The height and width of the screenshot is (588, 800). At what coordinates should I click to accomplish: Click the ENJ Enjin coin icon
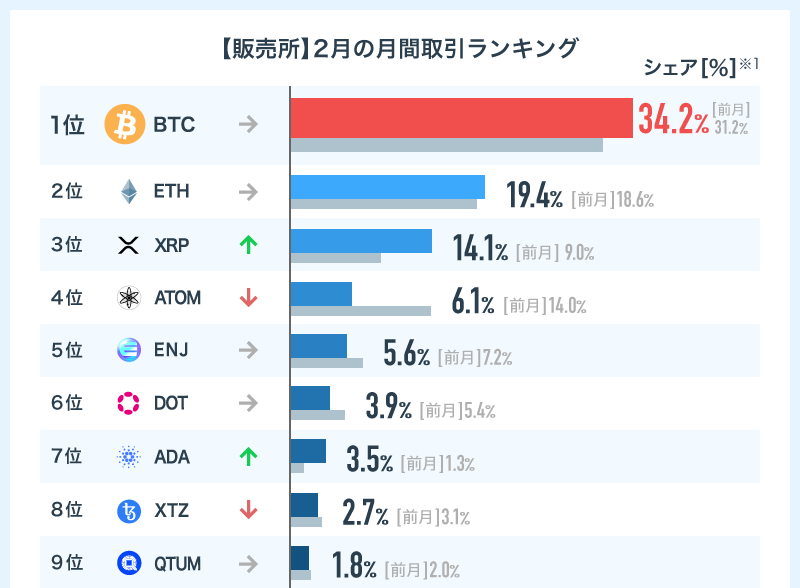128,350
